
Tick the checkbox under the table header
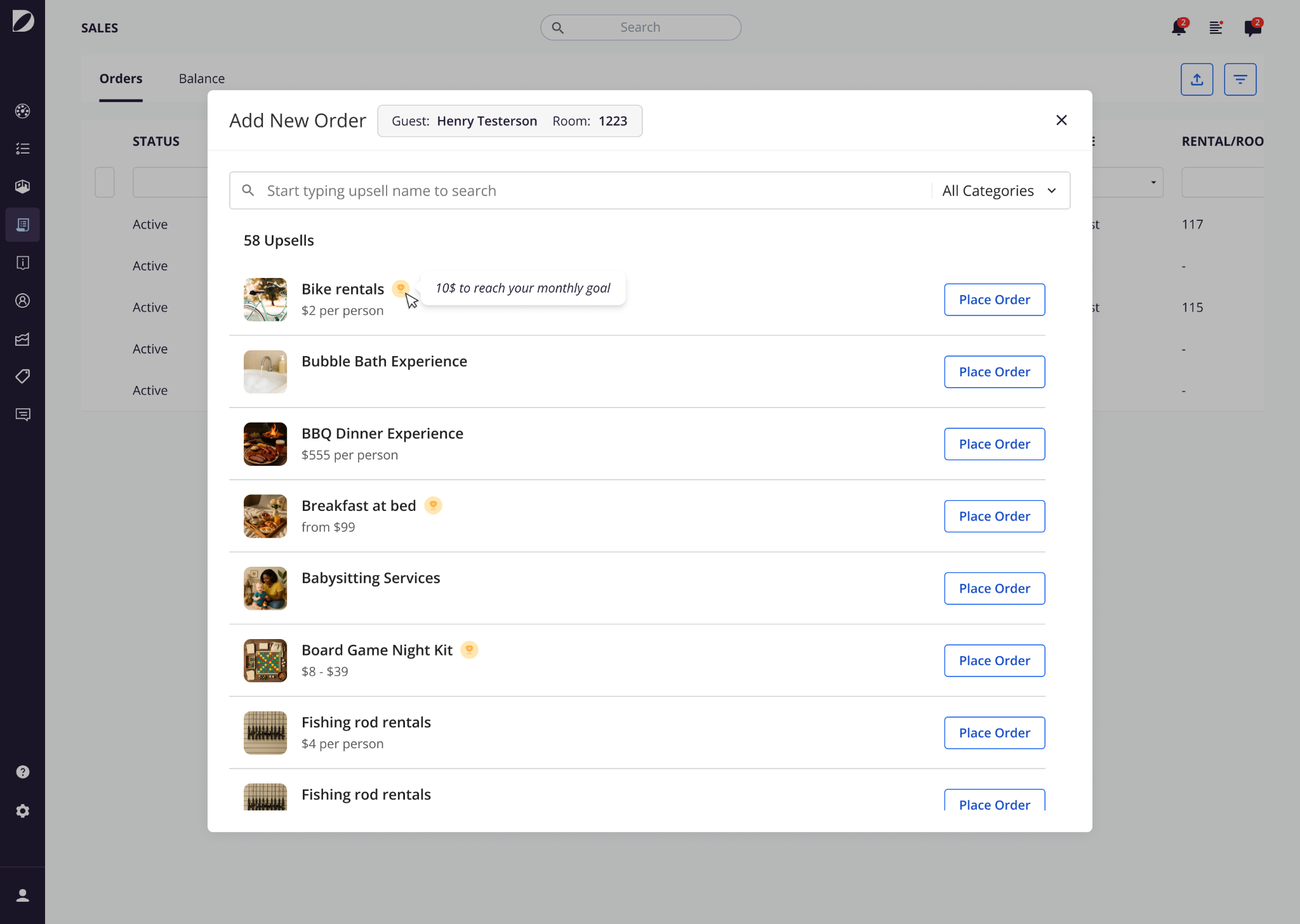[x=105, y=182]
